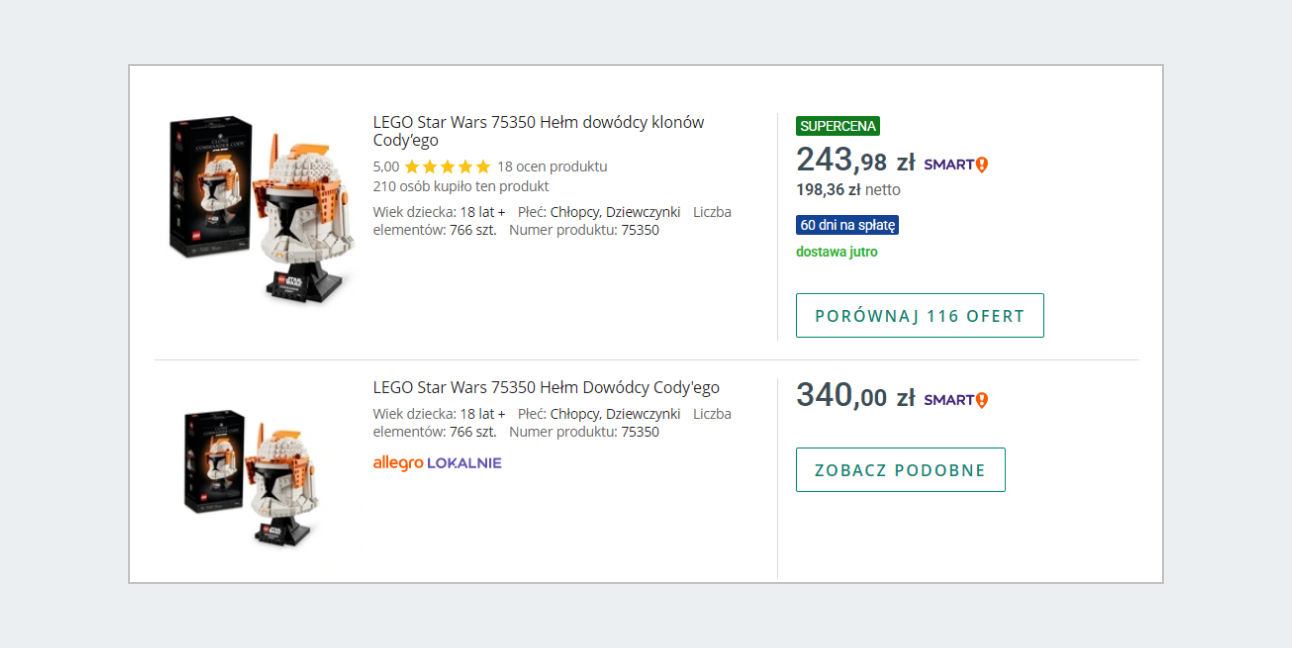Click the second product's Liczba elementów 766 szt. text

click(552, 423)
